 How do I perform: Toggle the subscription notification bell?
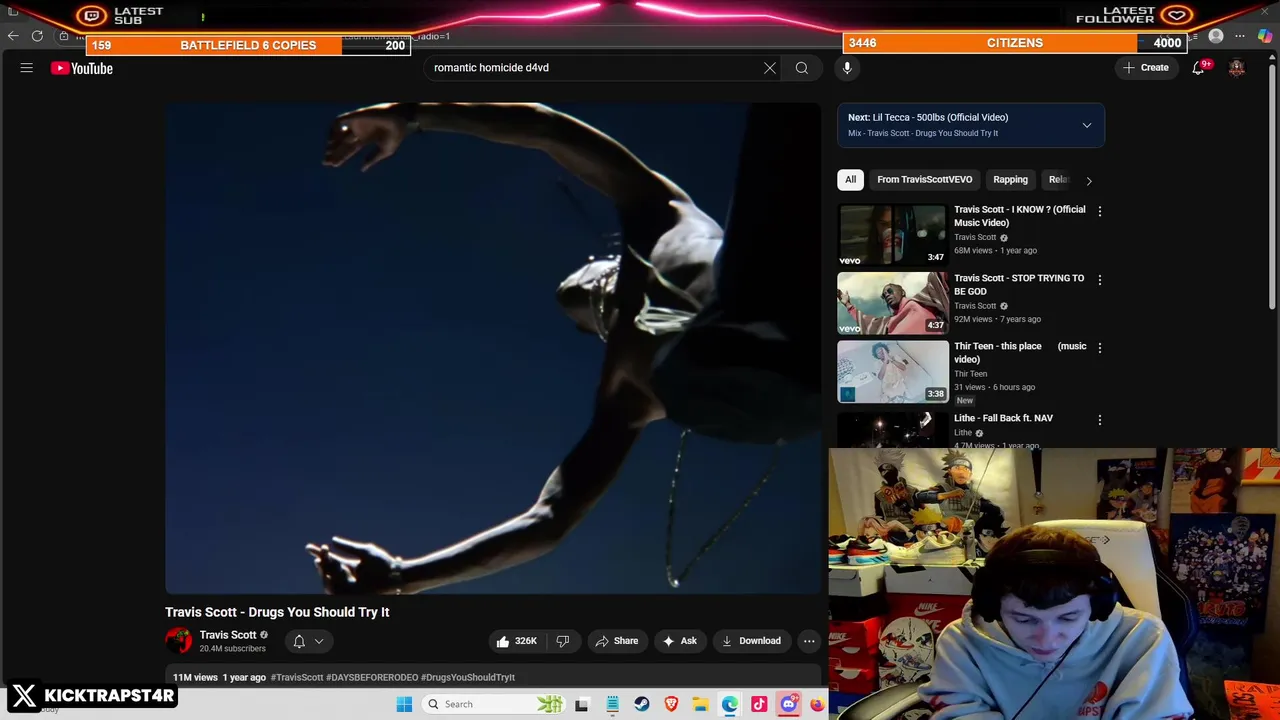click(299, 641)
